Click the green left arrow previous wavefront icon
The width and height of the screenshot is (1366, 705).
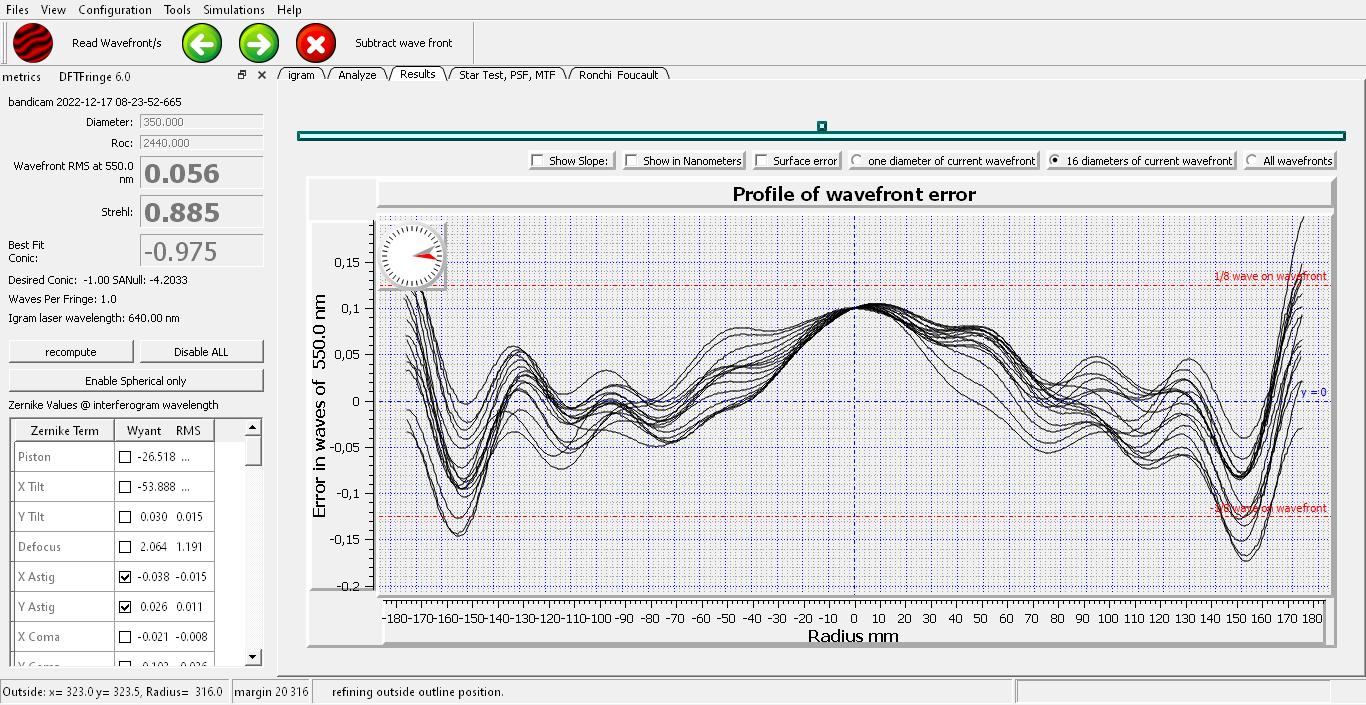[x=202, y=43]
